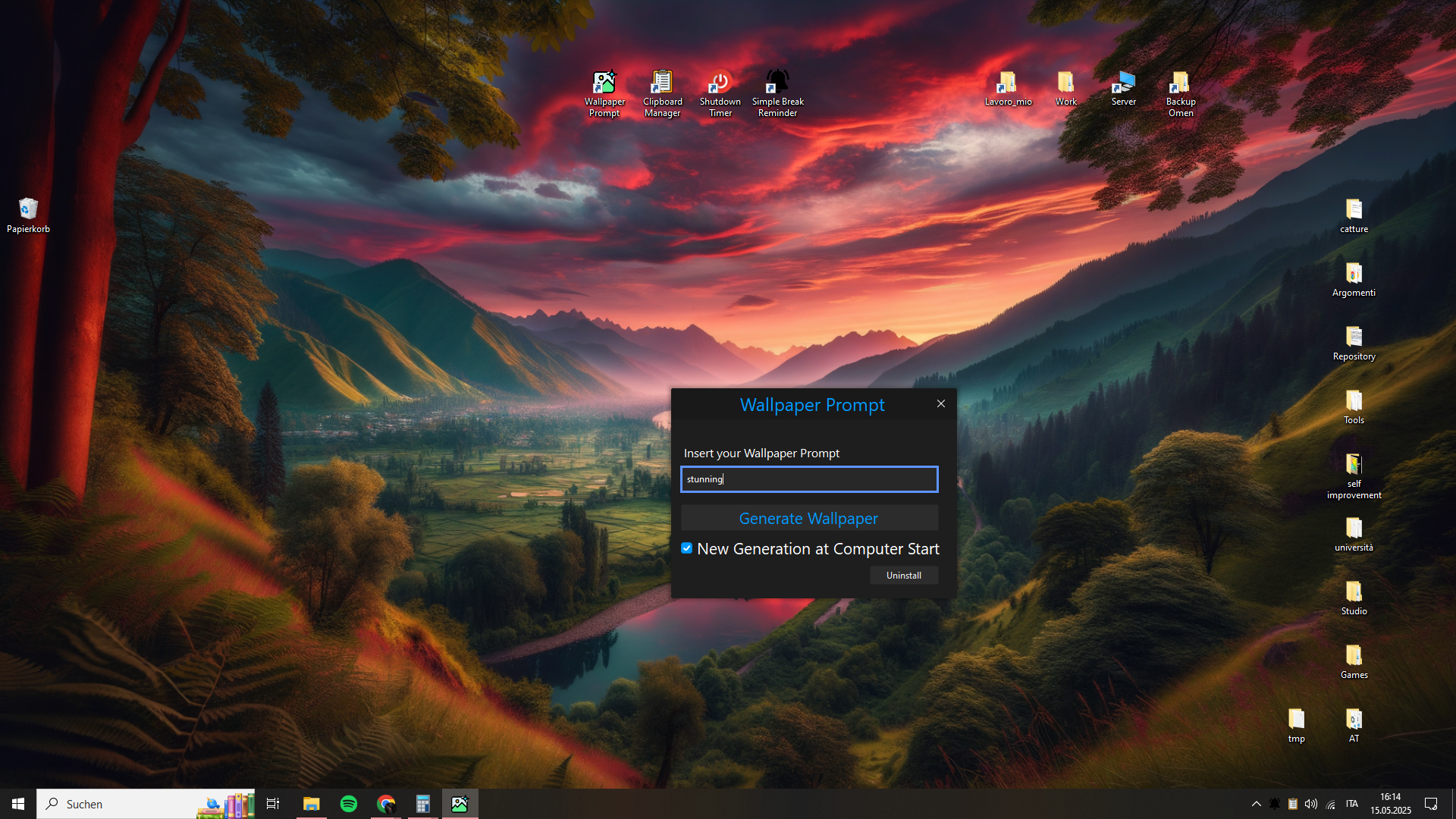Screen dimensions: 1456x819
Task: Click the Wallpaper Prompt taskbar icon
Action: 460,804
